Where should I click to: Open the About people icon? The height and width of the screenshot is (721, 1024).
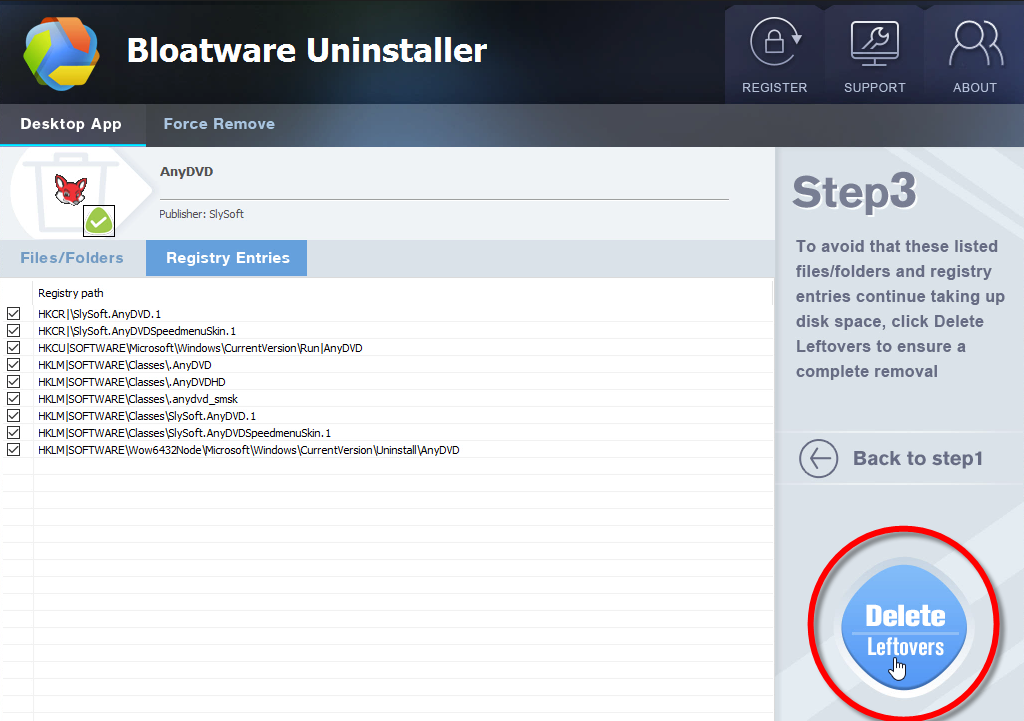coord(975,44)
